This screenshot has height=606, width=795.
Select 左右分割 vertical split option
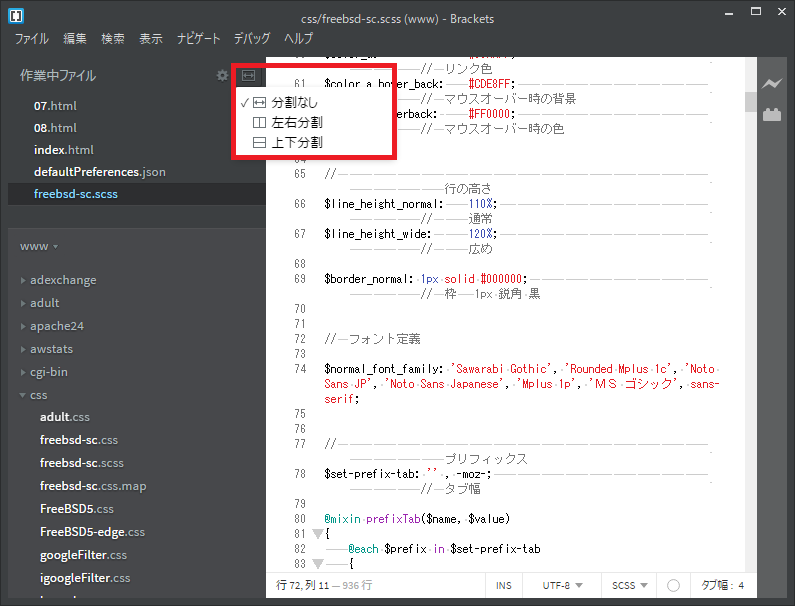[x=287, y=123]
